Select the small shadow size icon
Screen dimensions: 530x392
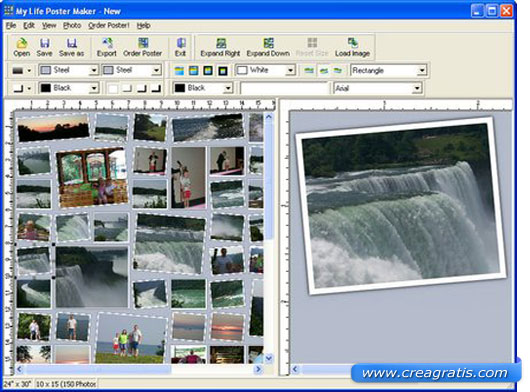[x=127, y=88]
